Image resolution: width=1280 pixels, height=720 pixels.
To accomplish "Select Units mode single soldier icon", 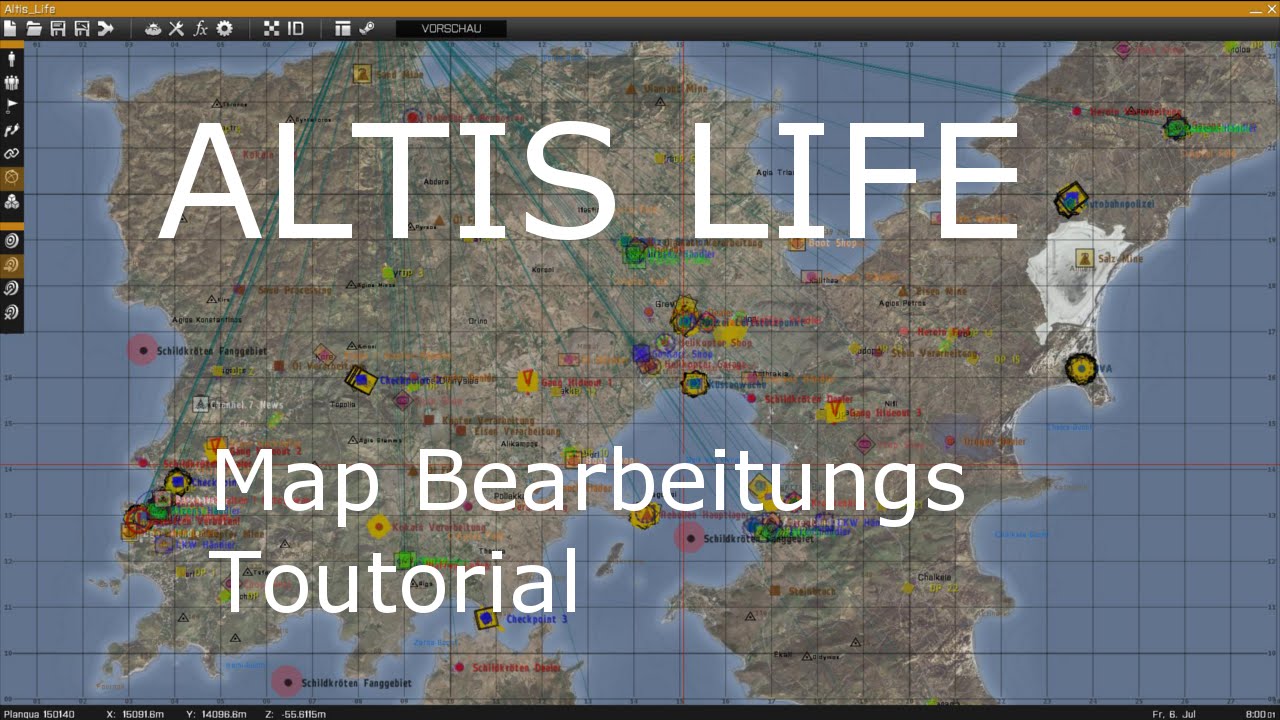I will (12, 58).
